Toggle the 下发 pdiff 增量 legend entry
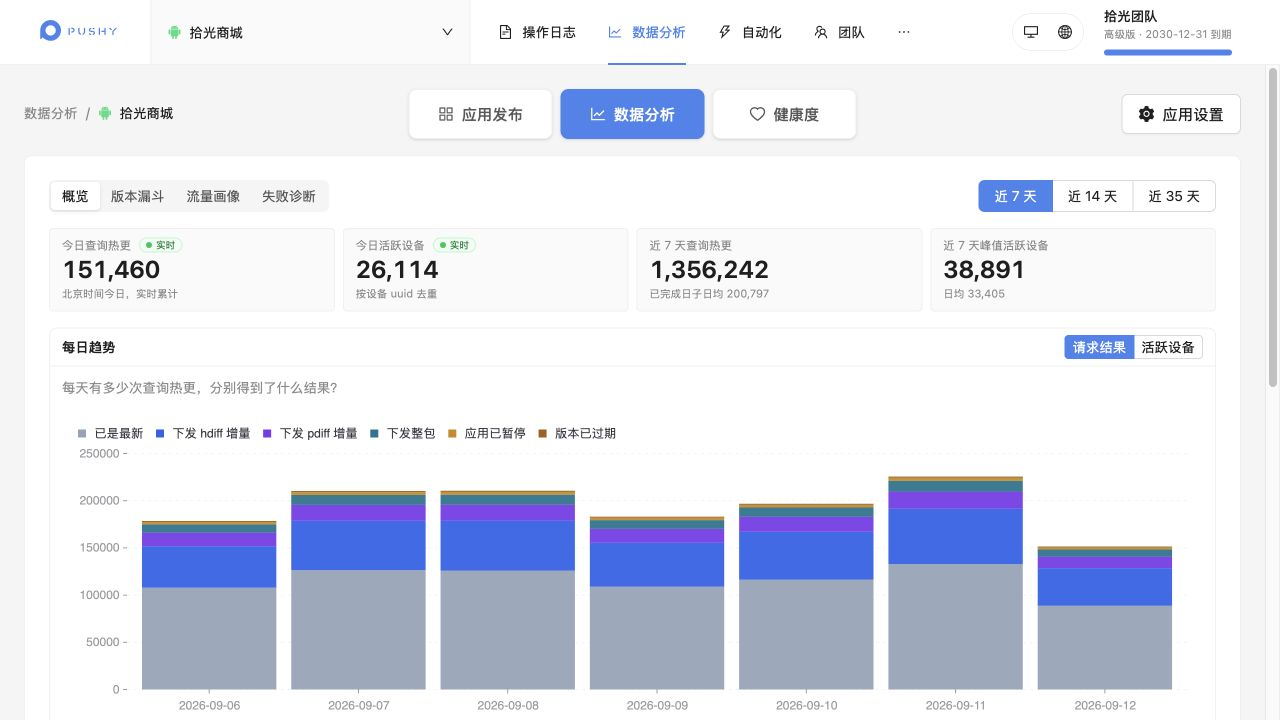1280x720 pixels. [x=310, y=433]
